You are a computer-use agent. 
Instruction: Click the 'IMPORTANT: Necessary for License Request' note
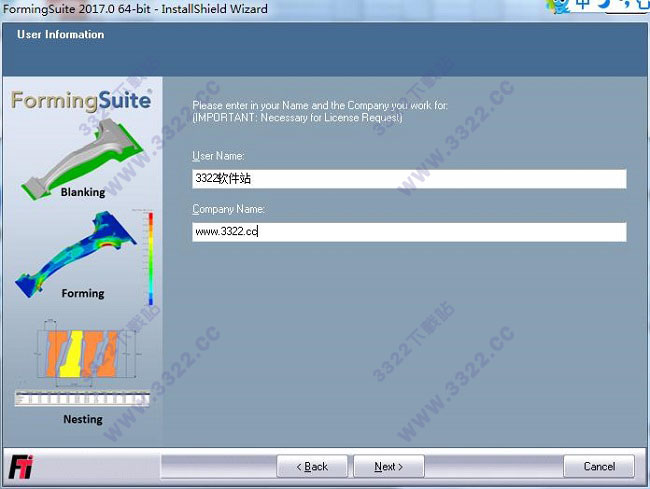coord(298,118)
